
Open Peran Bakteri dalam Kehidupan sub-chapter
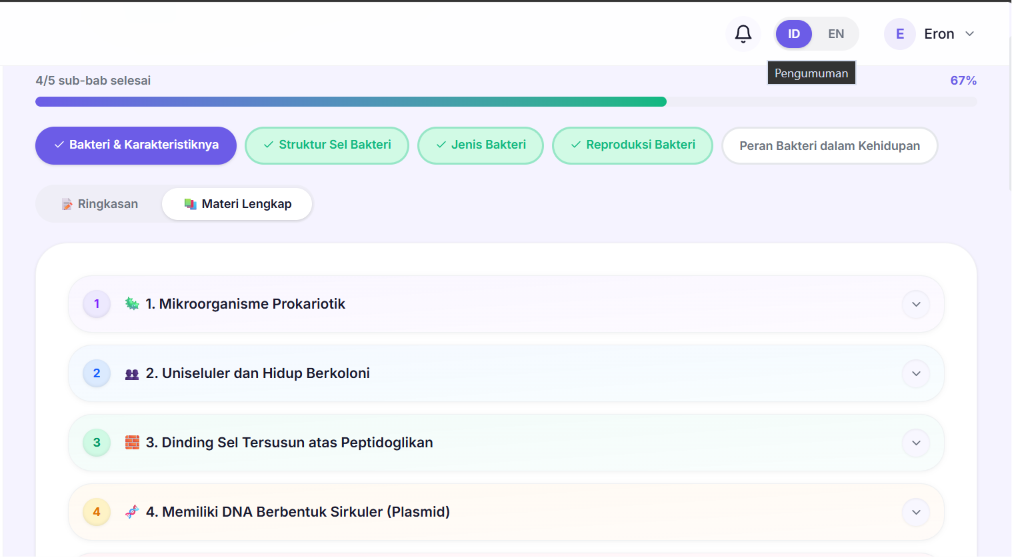[x=829, y=146]
